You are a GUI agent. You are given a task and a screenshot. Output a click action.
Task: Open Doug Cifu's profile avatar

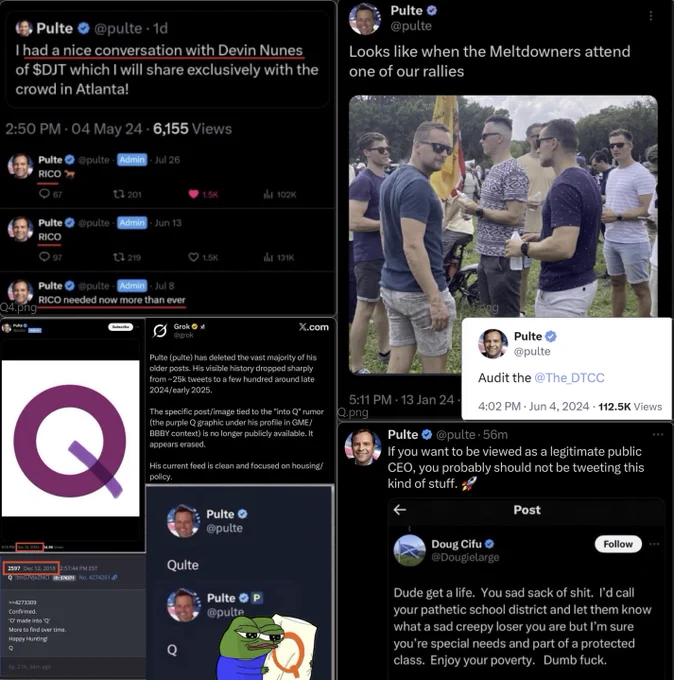pyautogui.click(x=409, y=550)
